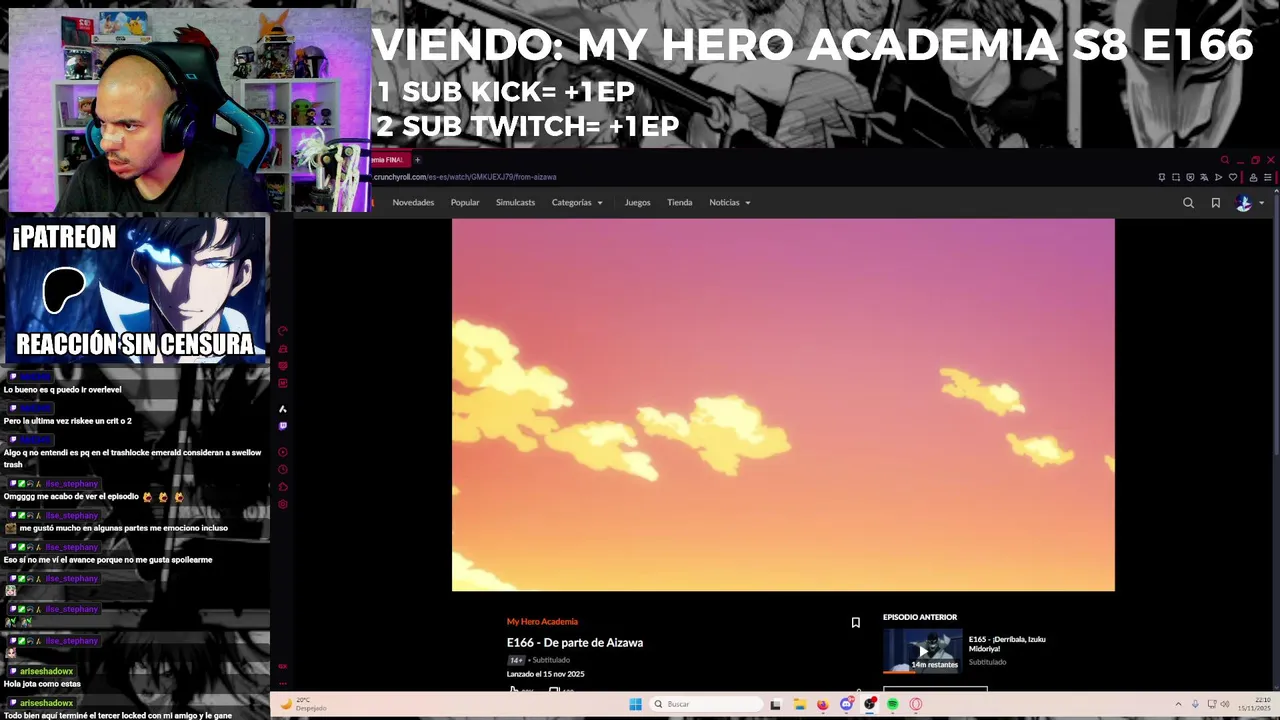Click the send/play arrow toolbar icon
1280x720 pixels.
point(1218,177)
